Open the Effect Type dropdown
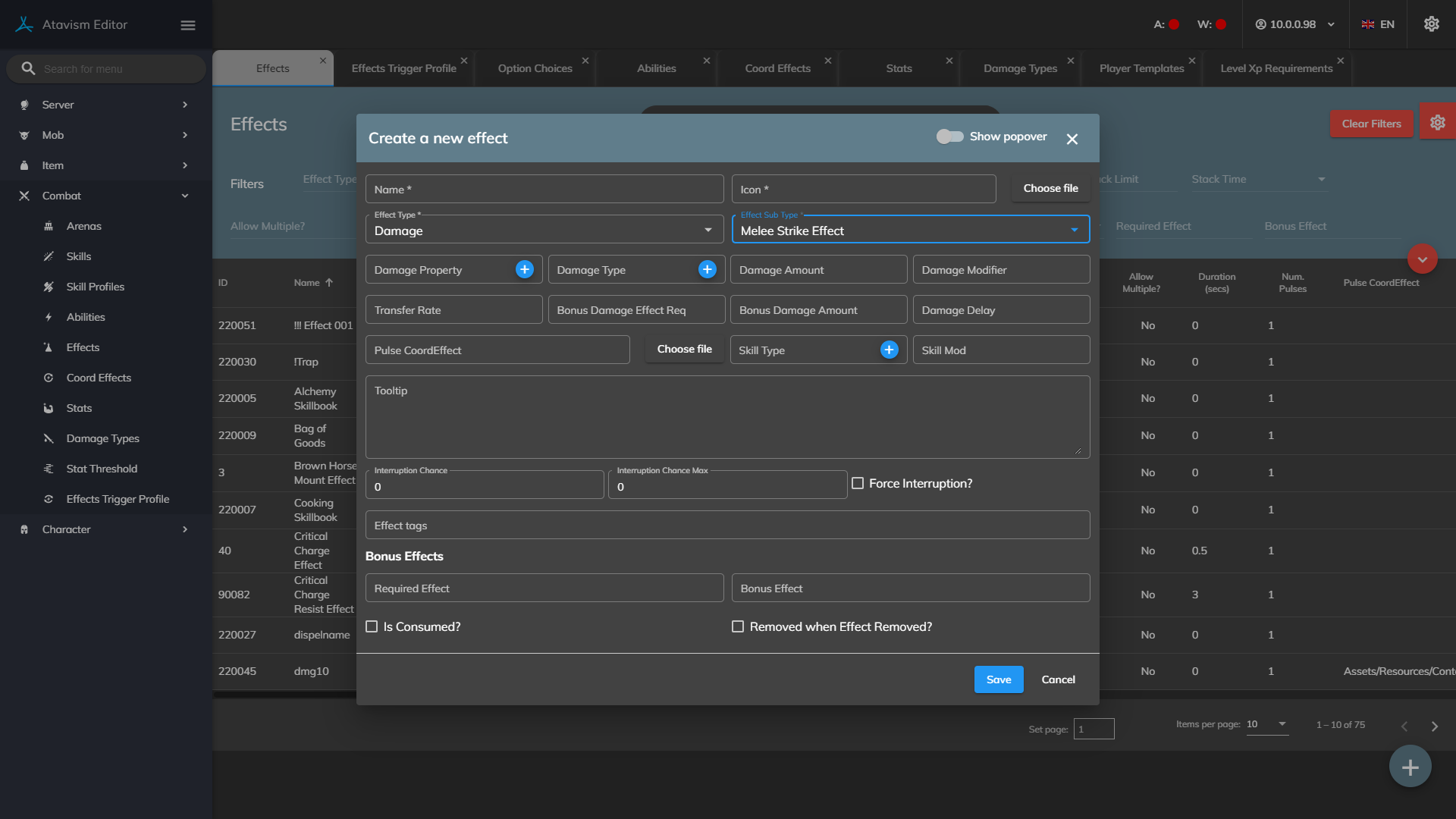The image size is (1456, 819). pyautogui.click(x=544, y=231)
